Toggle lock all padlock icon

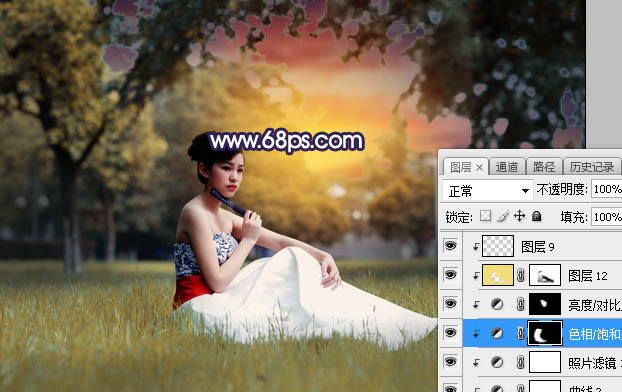click(x=536, y=216)
